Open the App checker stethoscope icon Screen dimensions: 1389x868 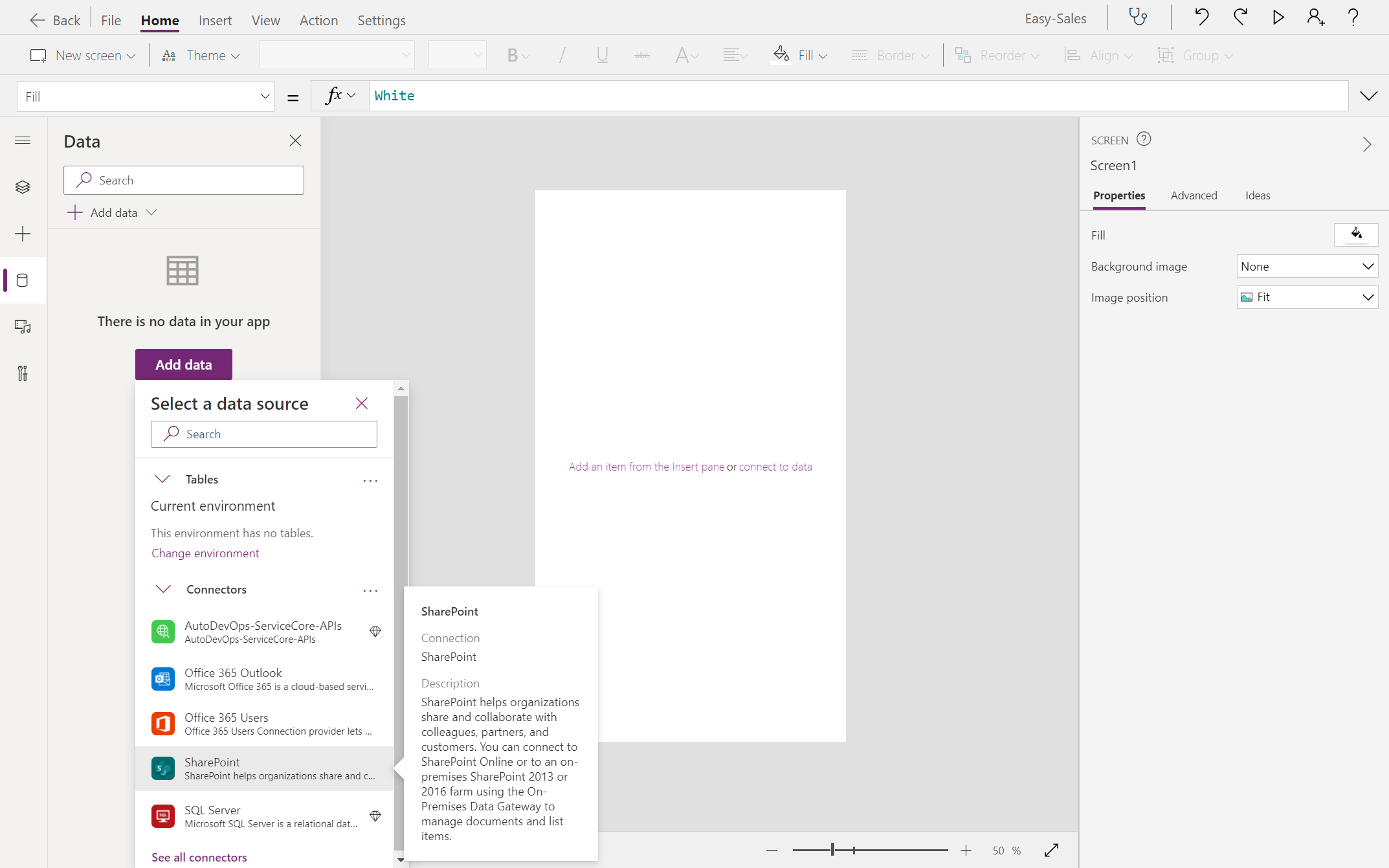(1138, 17)
